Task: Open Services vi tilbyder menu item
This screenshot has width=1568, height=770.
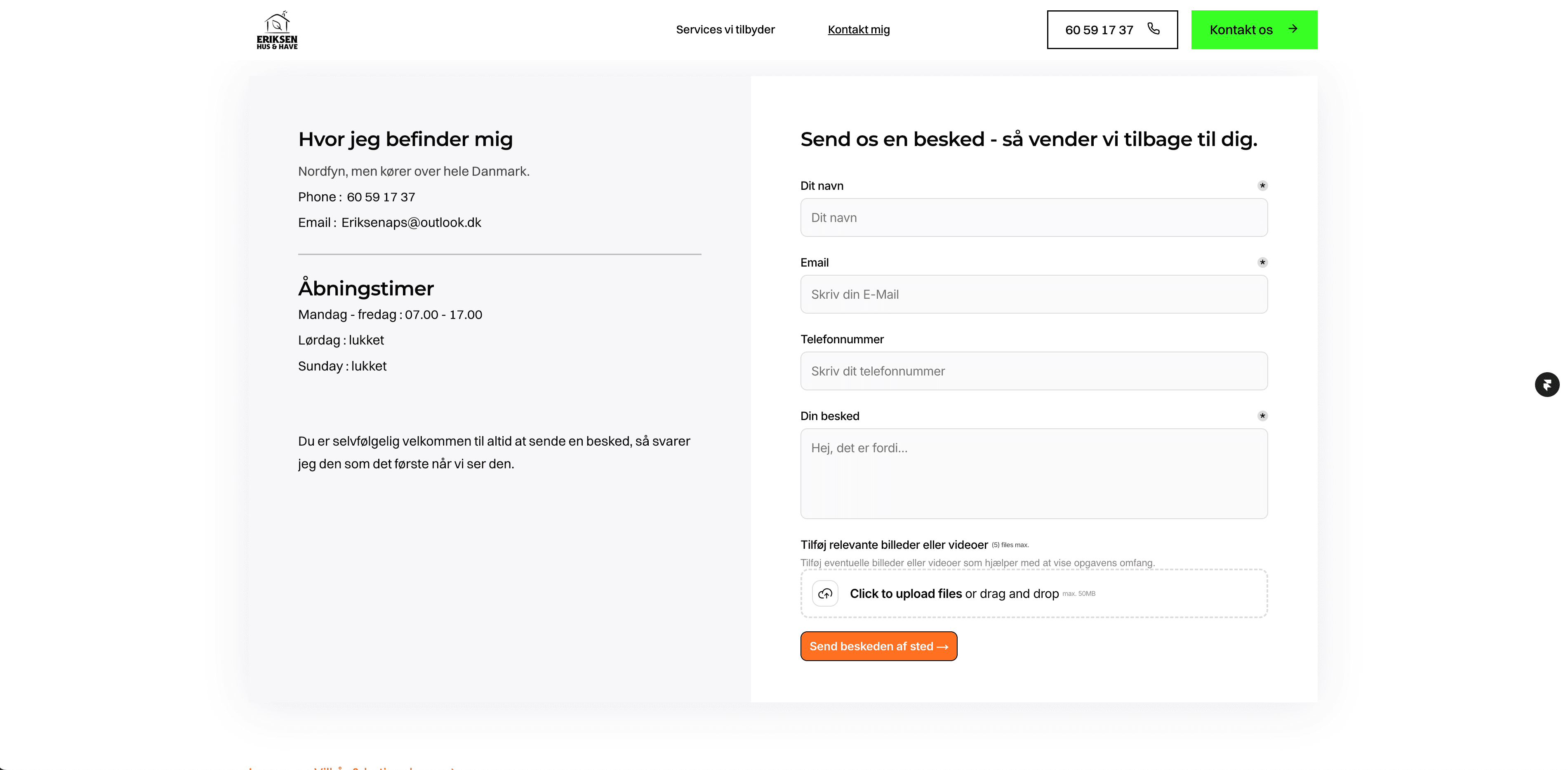Action: (x=725, y=29)
